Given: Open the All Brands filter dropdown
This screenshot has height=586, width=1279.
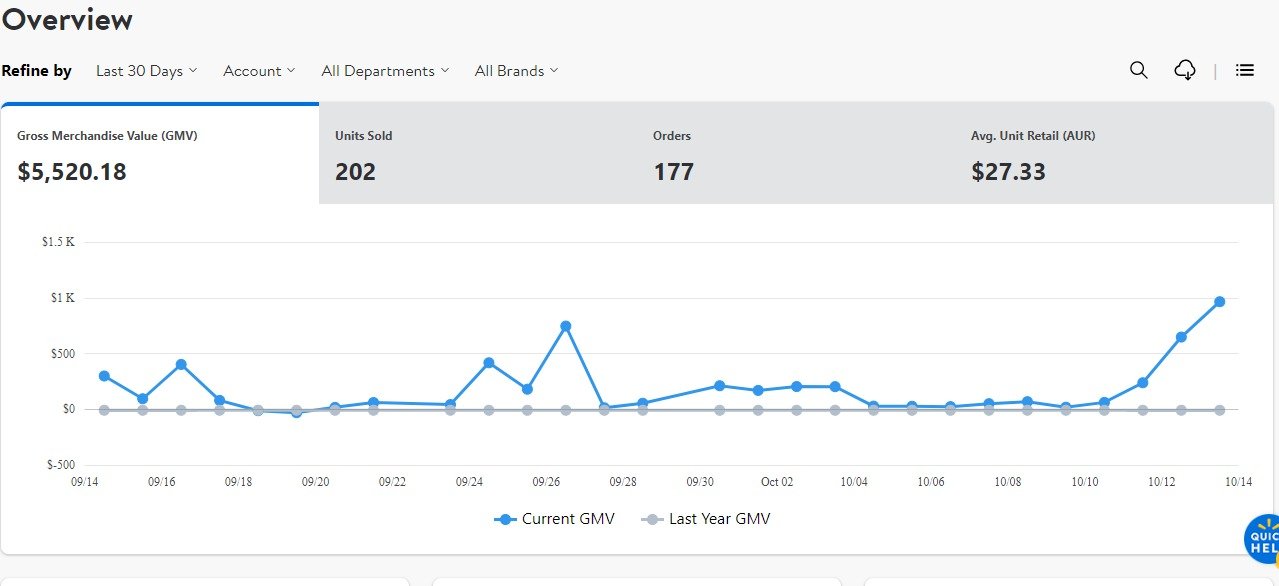Looking at the screenshot, I should (x=516, y=71).
